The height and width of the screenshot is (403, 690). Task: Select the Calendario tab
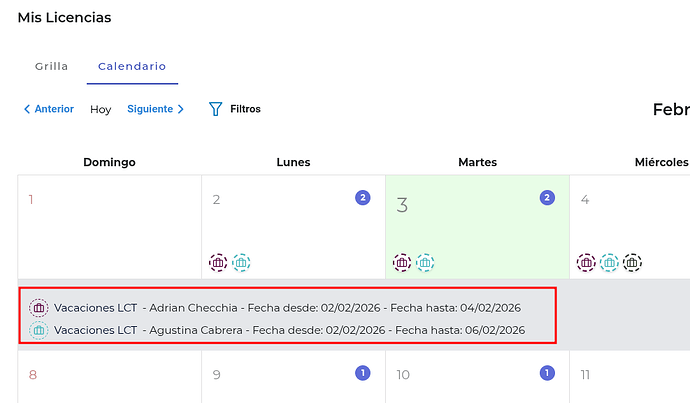coord(132,67)
